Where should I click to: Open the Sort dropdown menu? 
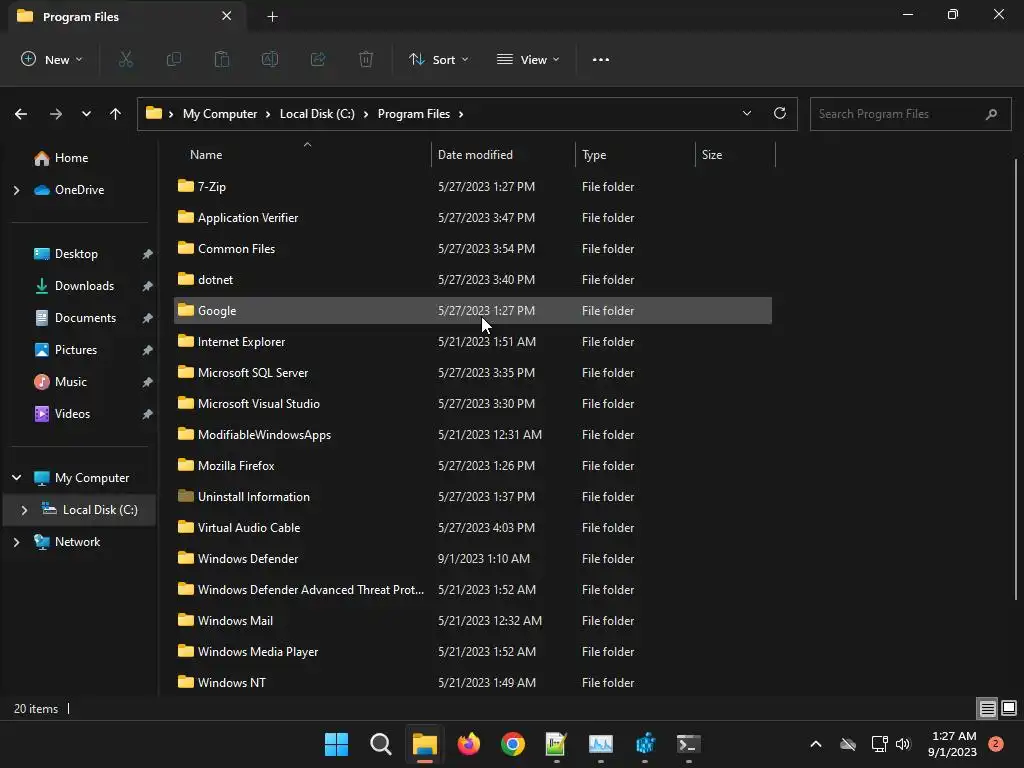(x=439, y=59)
